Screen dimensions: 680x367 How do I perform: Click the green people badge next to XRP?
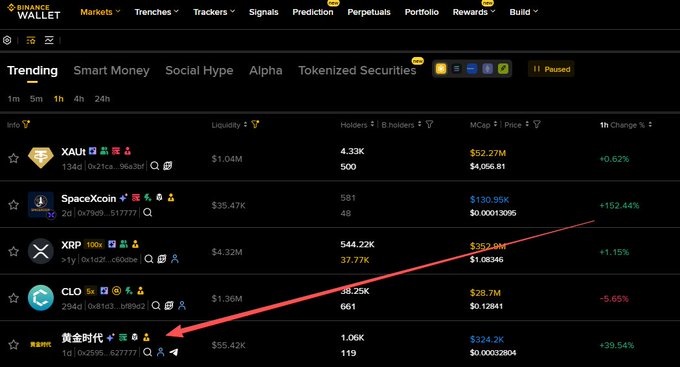[x=124, y=244]
